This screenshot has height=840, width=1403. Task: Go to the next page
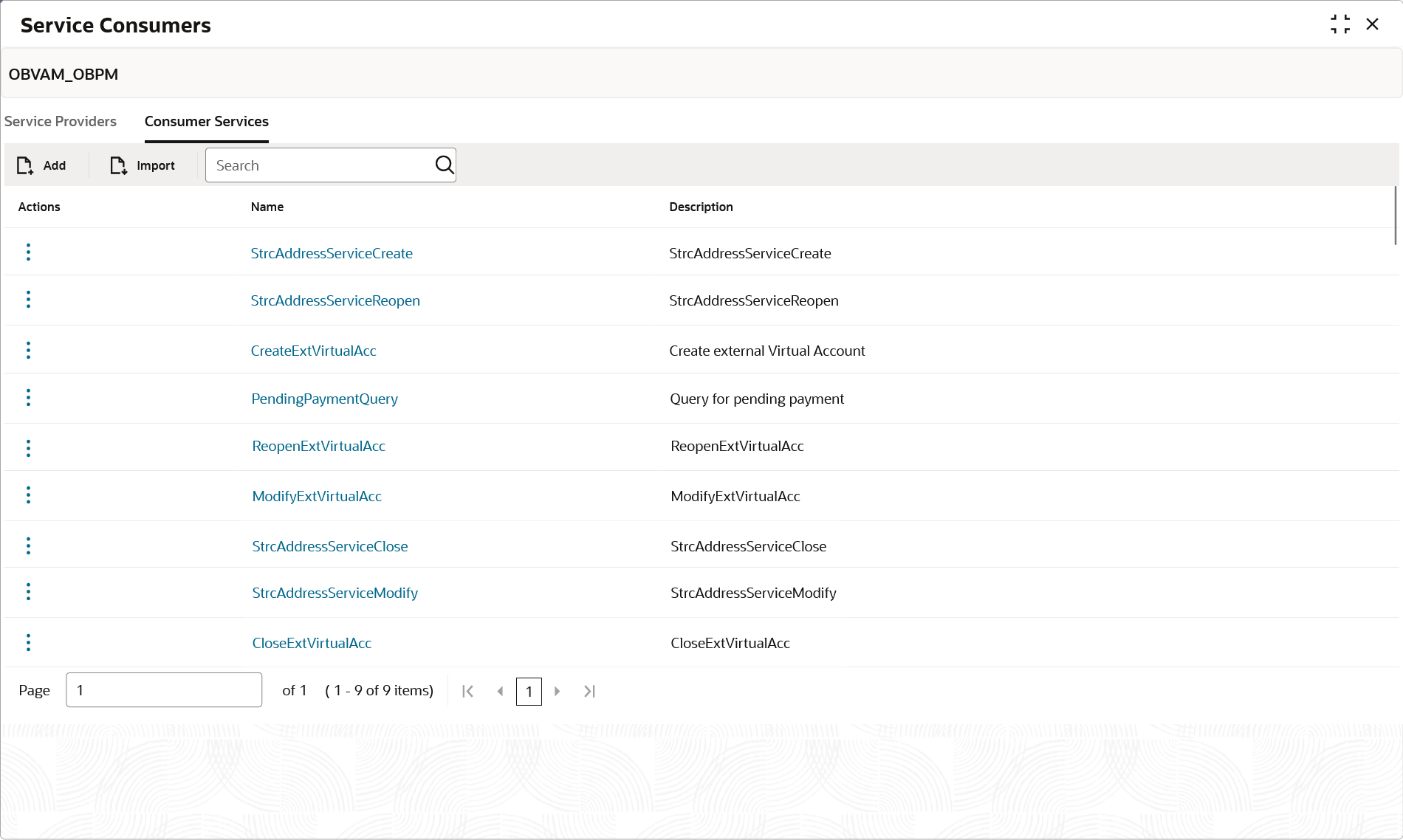coord(558,691)
